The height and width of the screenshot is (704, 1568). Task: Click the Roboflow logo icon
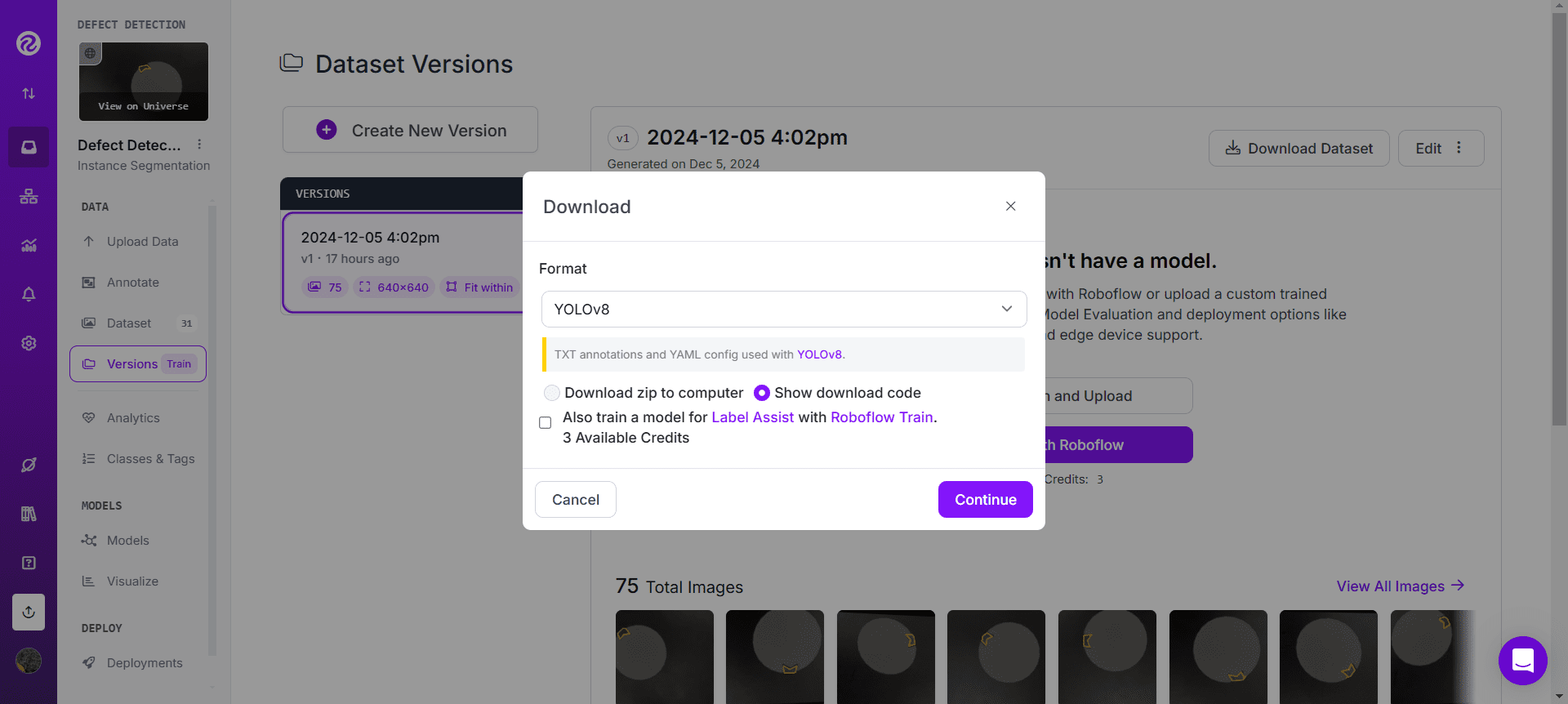coord(29,43)
